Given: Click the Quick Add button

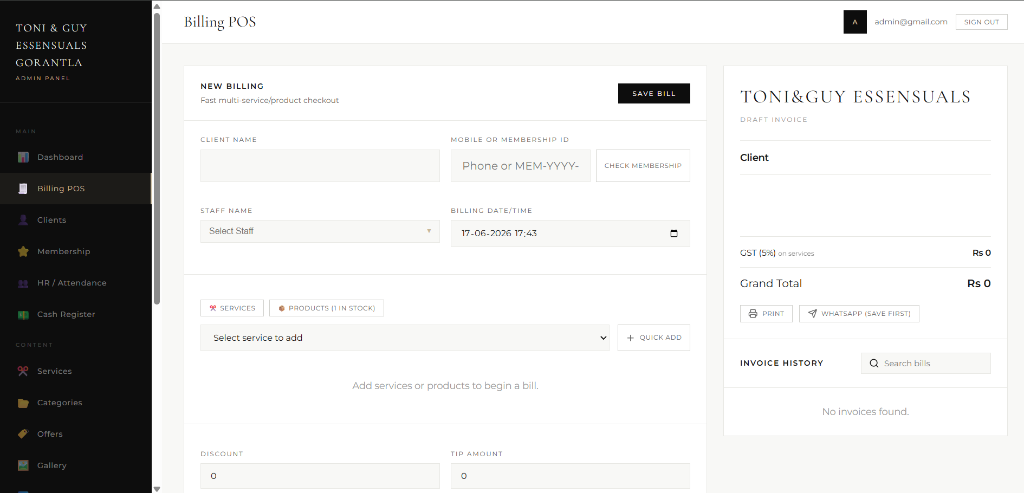Looking at the screenshot, I should click(653, 338).
